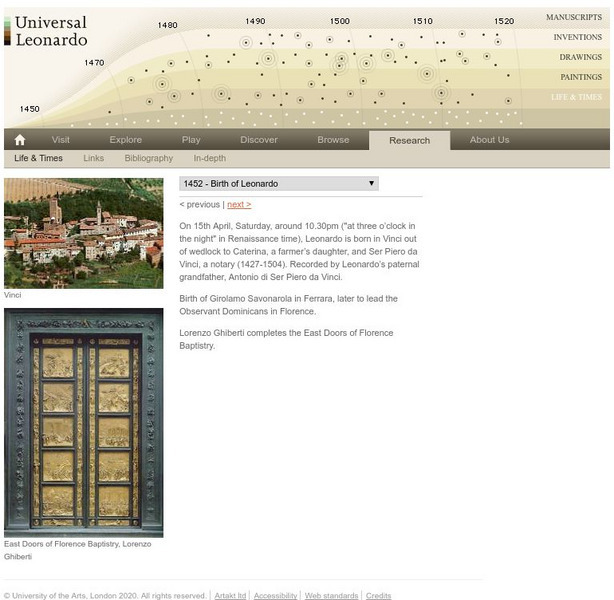Click the Vinci town photograph
Image resolution: width=614 pixels, height=600 pixels.
click(83, 233)
